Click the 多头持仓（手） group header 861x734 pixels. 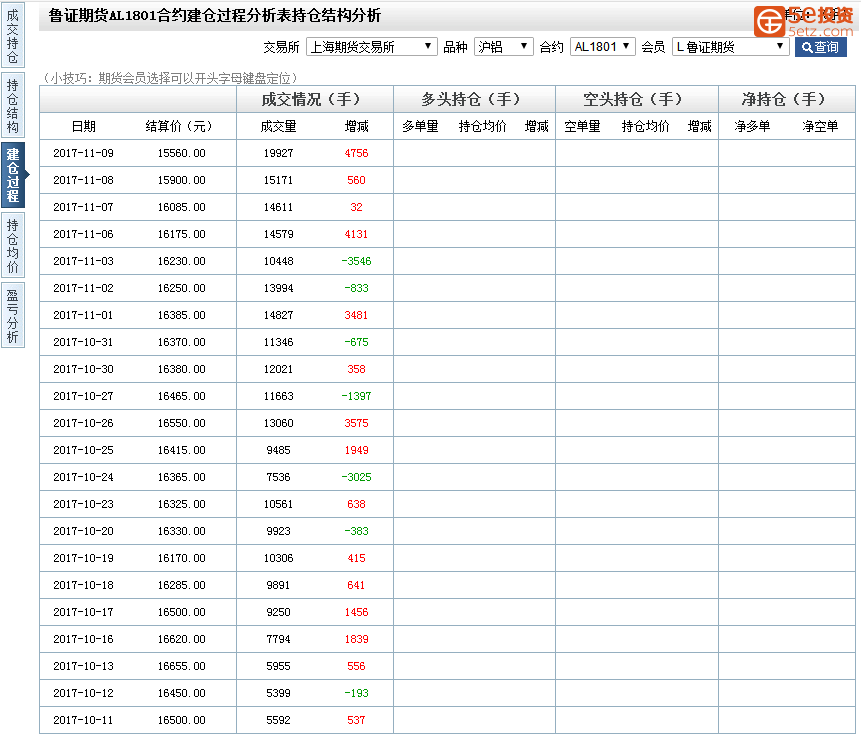pyautogui.click(x=474, y=99)
